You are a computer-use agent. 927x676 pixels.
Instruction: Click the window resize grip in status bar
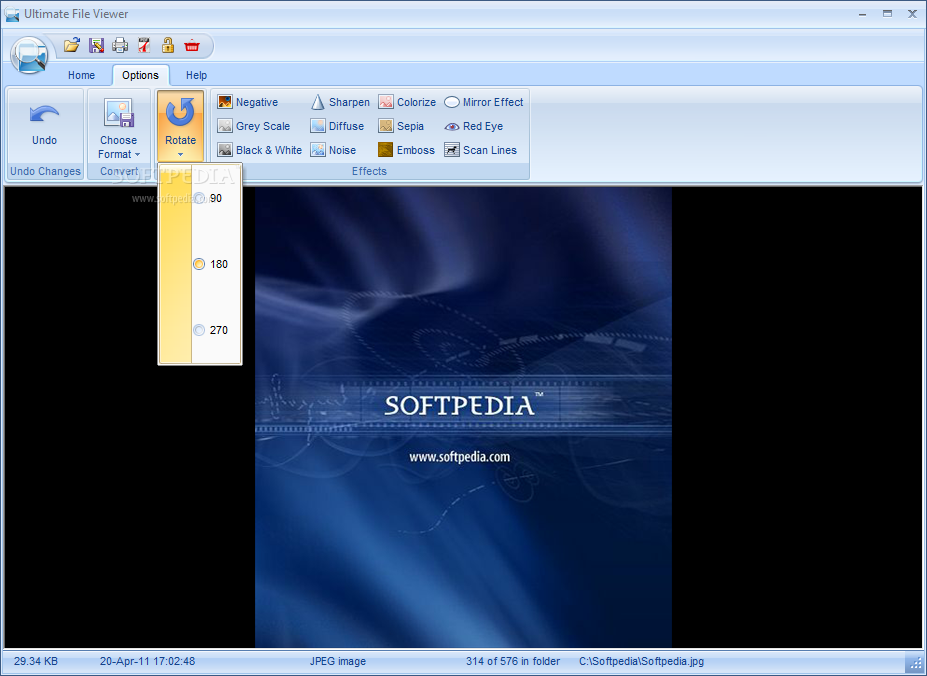(x=914, y=662)
